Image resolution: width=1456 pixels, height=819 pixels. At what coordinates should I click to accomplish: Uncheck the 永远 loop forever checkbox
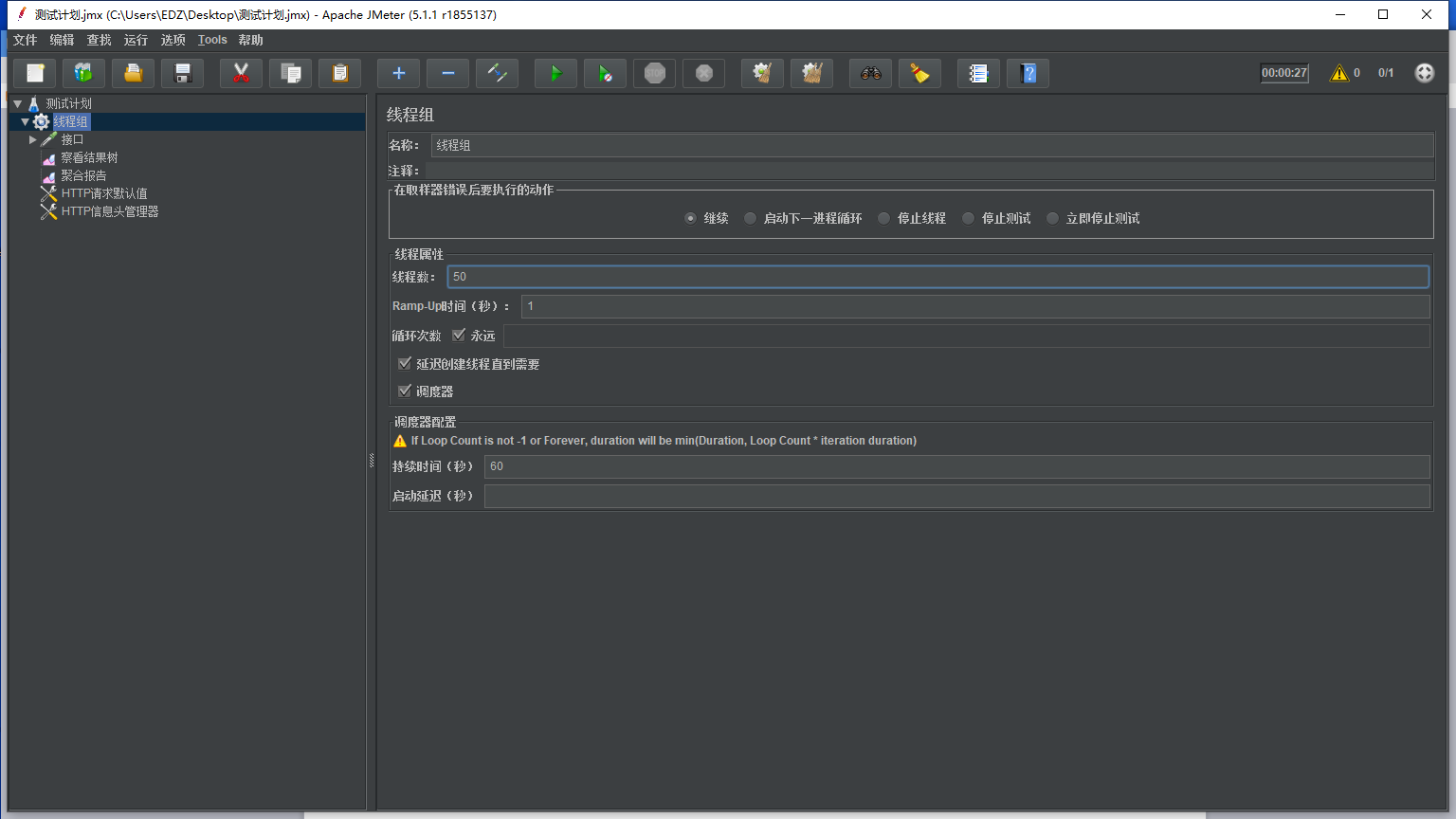(x=459, y=336)
